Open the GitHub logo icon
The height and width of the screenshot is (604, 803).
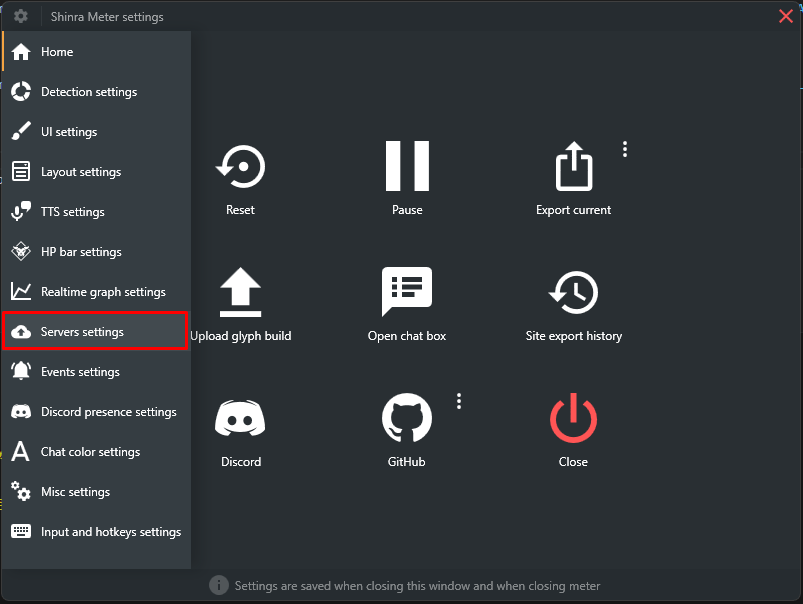point(407,418)
